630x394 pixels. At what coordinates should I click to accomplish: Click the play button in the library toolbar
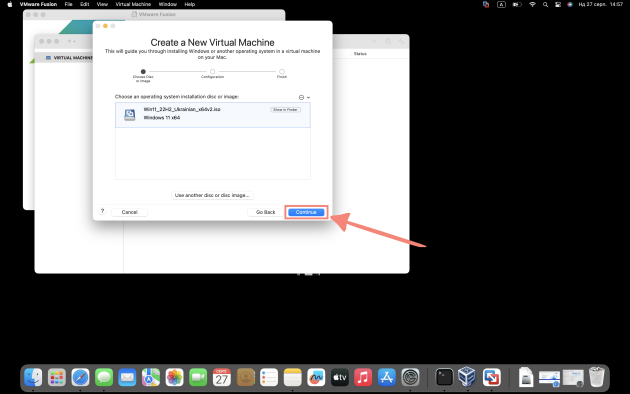tap(374, 41)
